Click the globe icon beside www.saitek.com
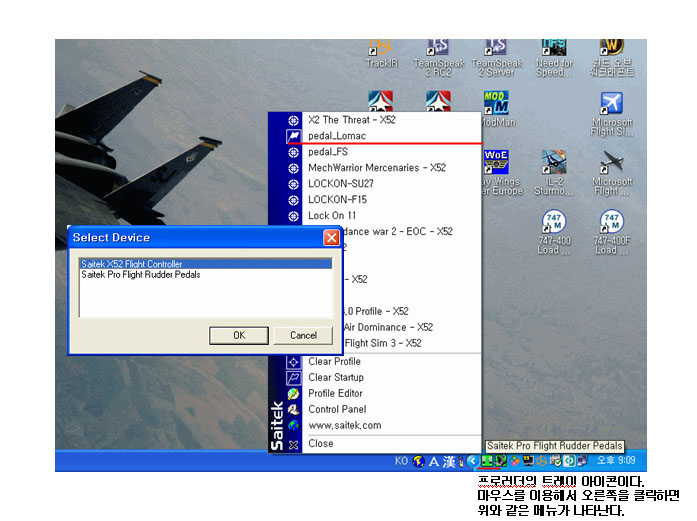This screenshot has height=521, width=697. tap(293, 426)
